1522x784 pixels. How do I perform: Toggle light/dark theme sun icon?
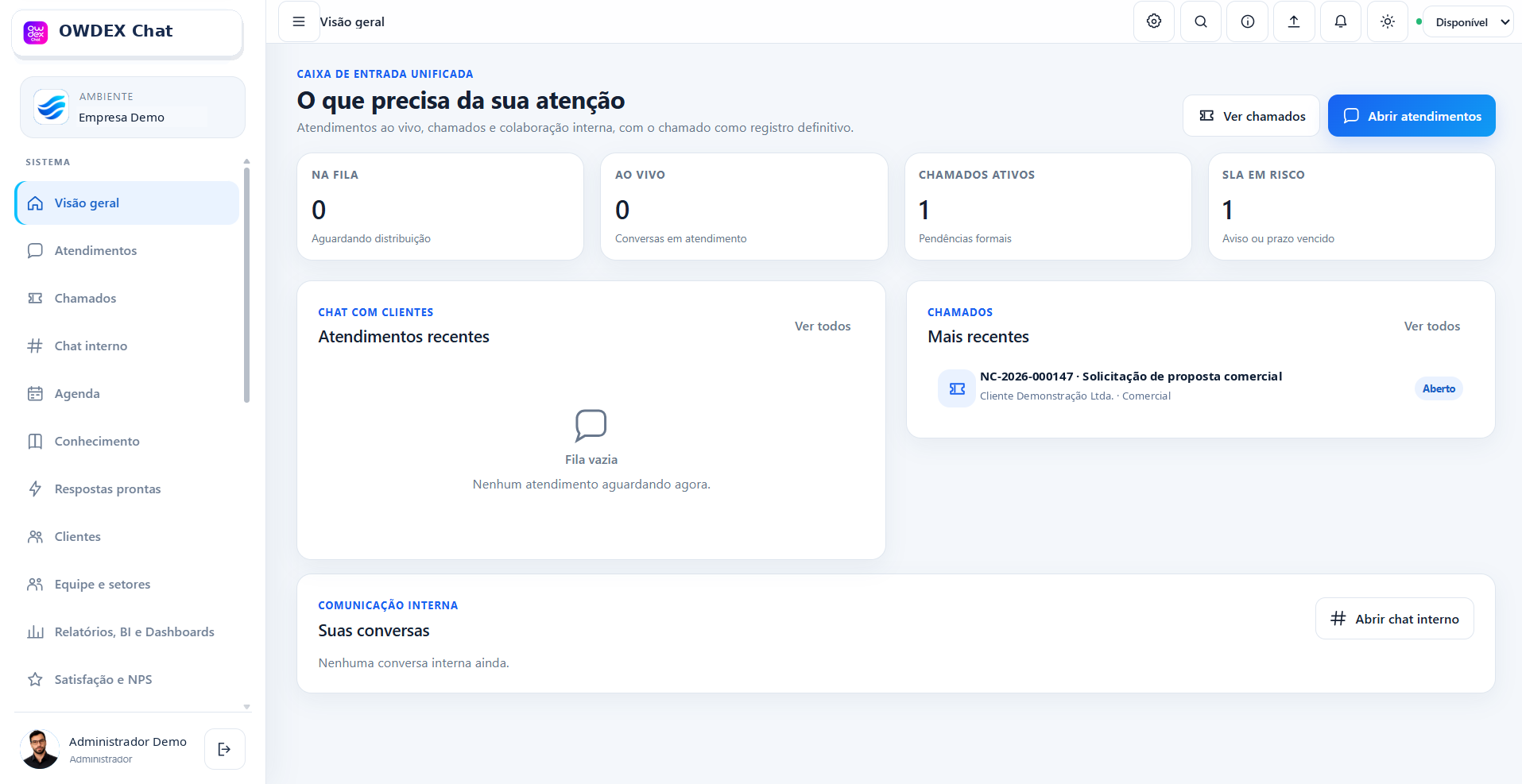(1388, 21)
